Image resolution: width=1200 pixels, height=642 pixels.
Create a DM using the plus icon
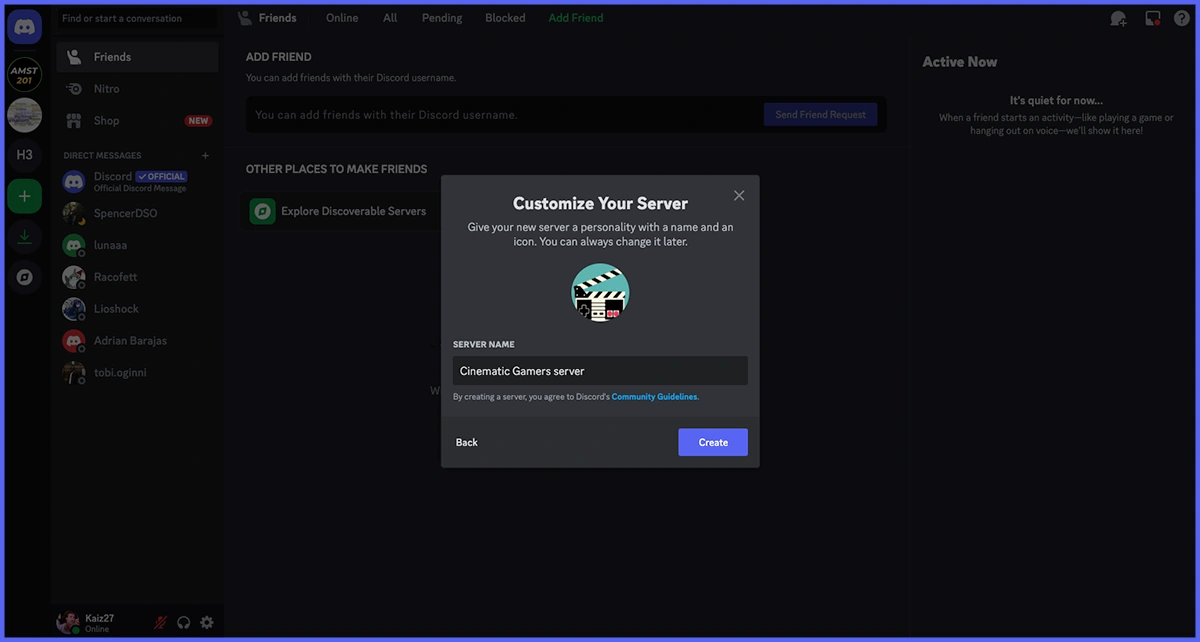pos(206,155)
